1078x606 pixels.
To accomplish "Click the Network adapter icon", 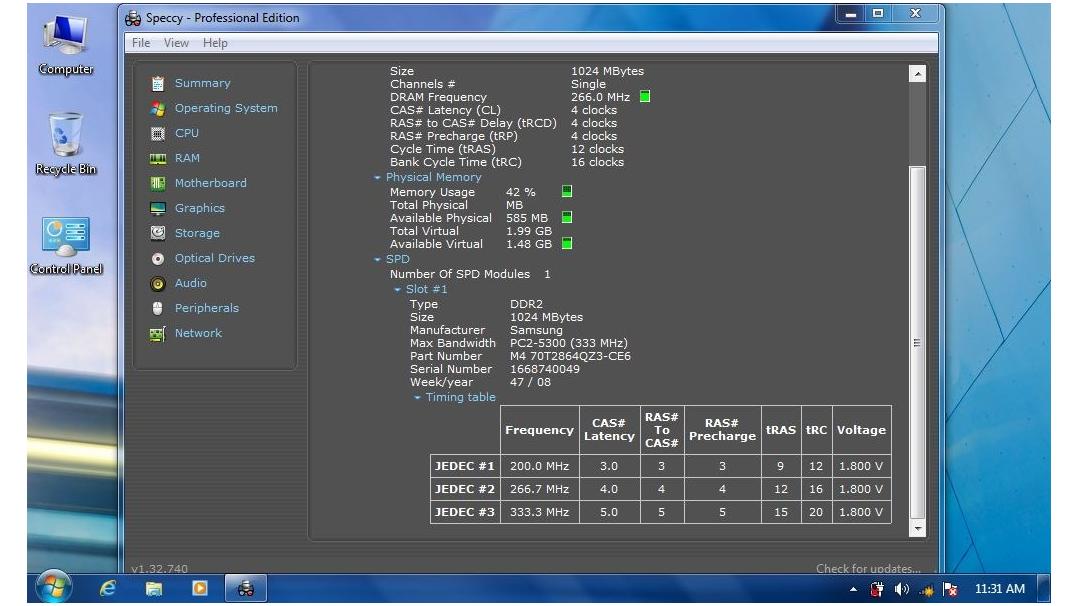I will point(157,334).
